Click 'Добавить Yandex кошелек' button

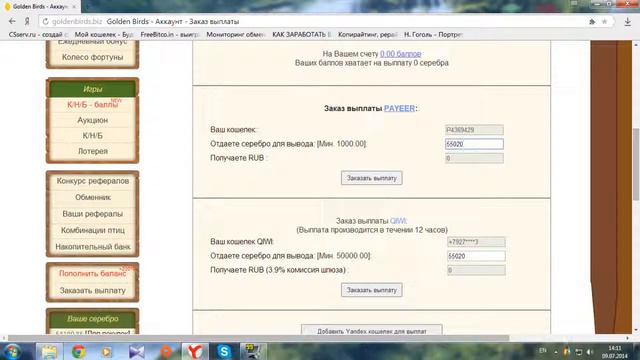coord(371,330)
